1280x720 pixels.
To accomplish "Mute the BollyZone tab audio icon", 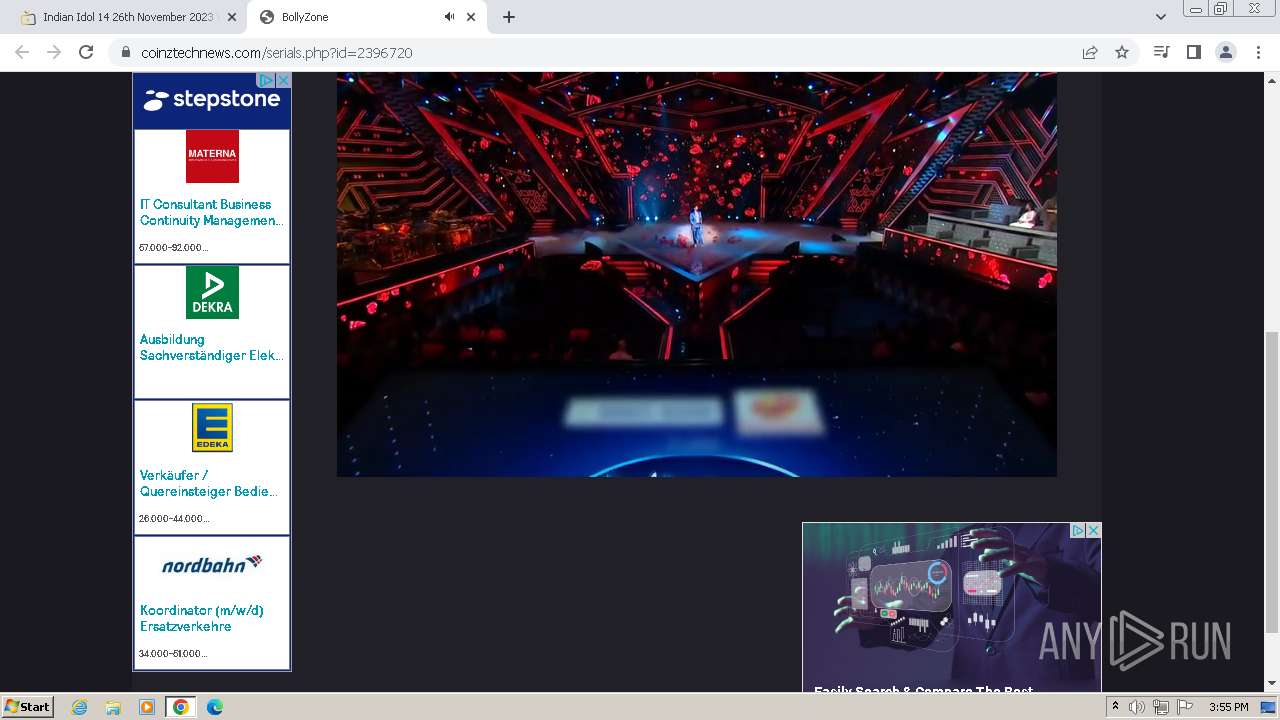I will [449, 17].
